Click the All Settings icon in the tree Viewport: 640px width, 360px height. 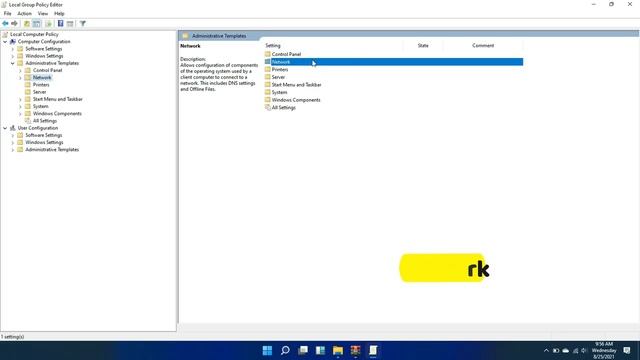(28, 121)
